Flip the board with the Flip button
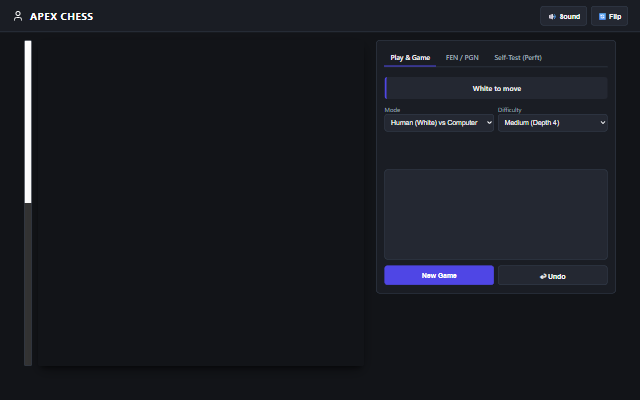The image size is (640, 400). 609,16
